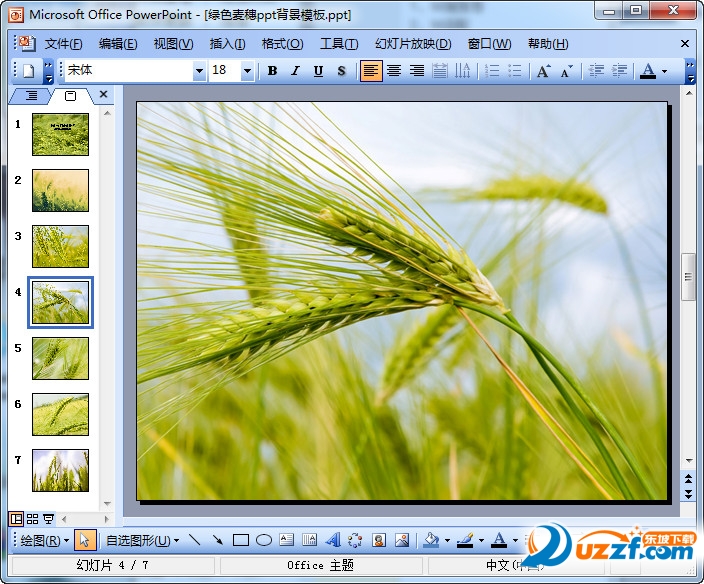Select the Arrow drawing tool
This screenshot has width=704, height=584.
coord(217,540)
